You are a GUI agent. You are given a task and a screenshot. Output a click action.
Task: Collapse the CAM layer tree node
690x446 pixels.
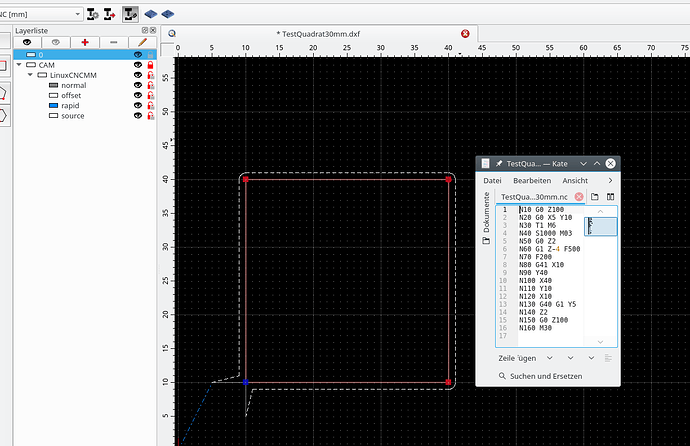[19, 65]
